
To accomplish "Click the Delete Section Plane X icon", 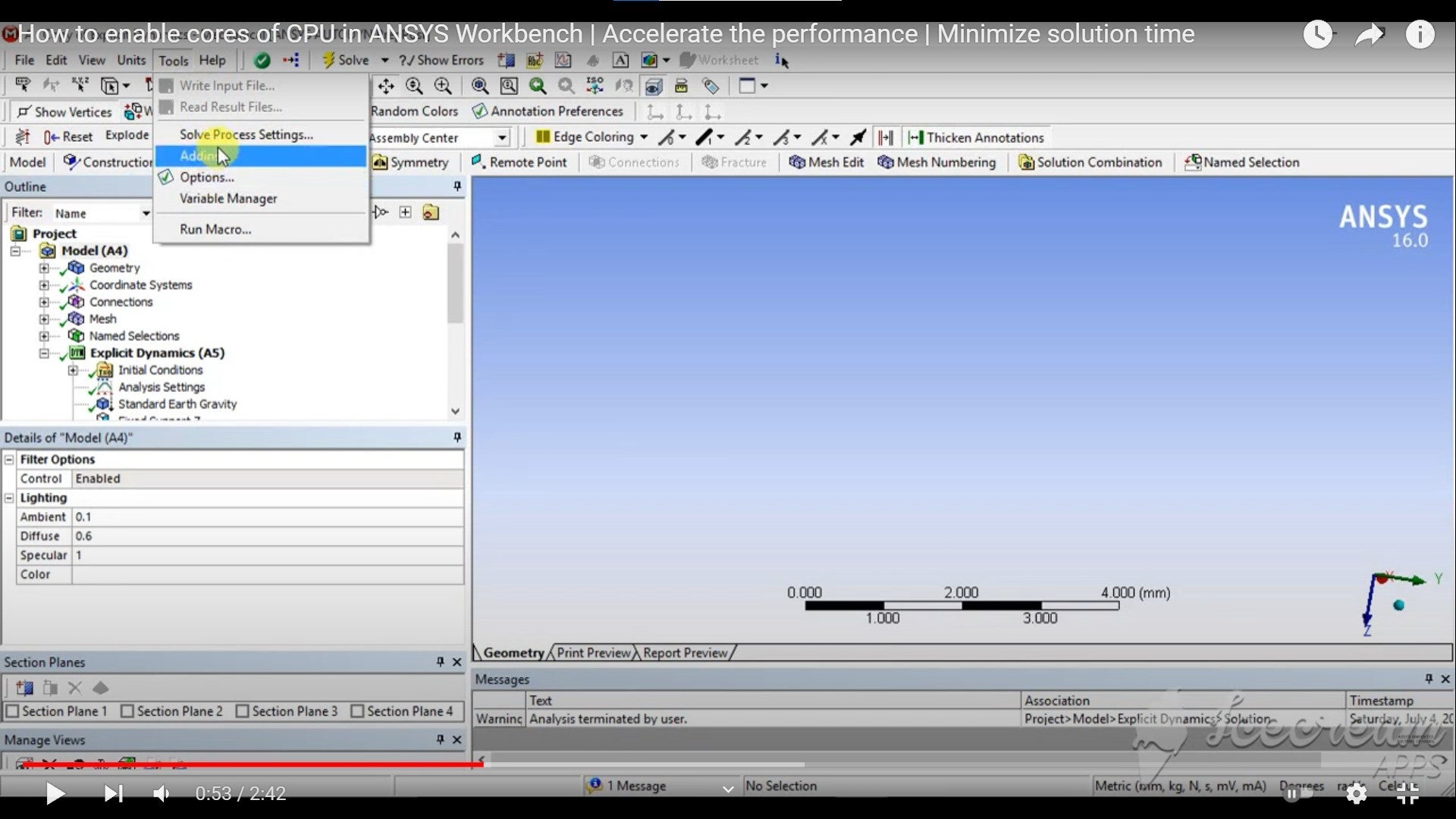I will tap(75, 688).
